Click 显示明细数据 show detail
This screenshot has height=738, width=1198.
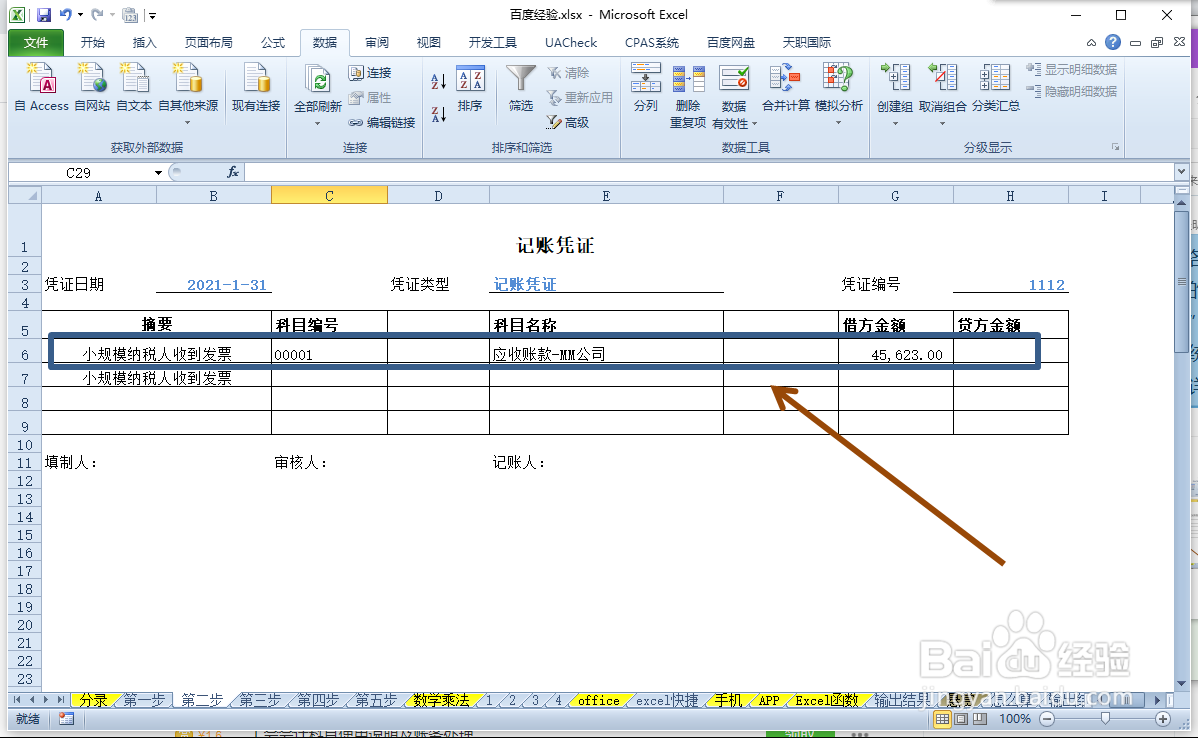1071,70
